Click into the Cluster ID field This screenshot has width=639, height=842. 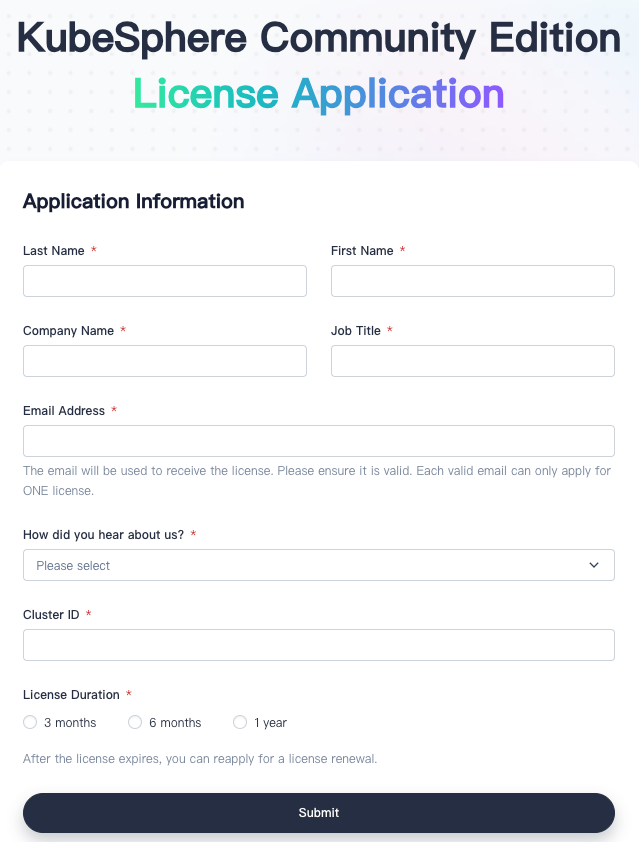tap(318, 644)
